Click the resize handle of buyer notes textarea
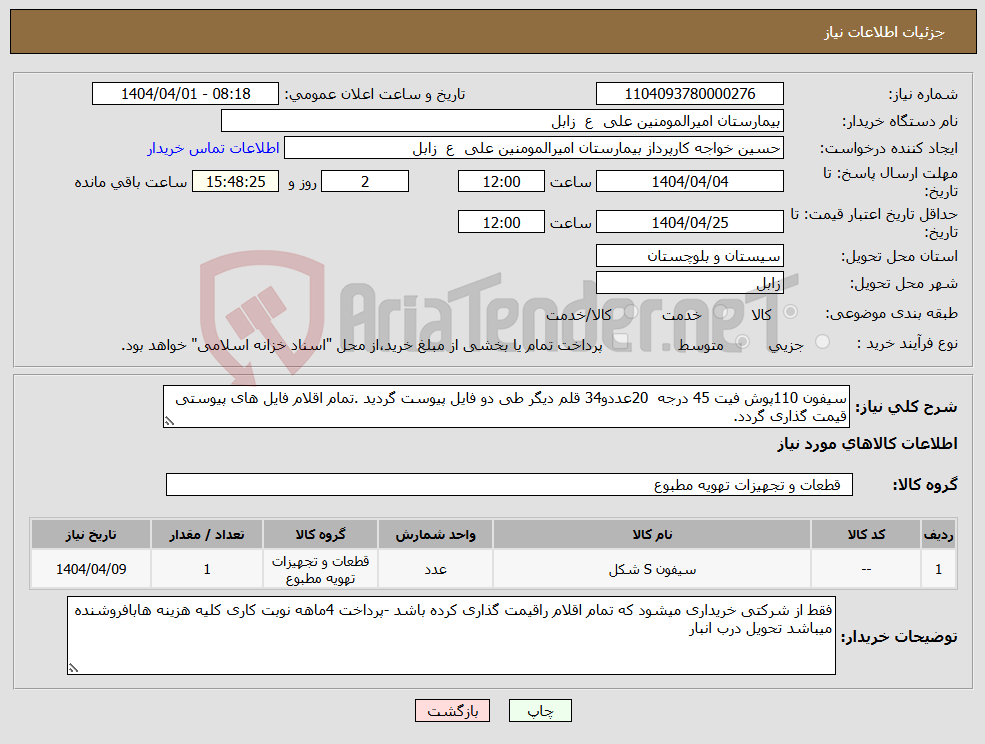 tap(73, 669)
